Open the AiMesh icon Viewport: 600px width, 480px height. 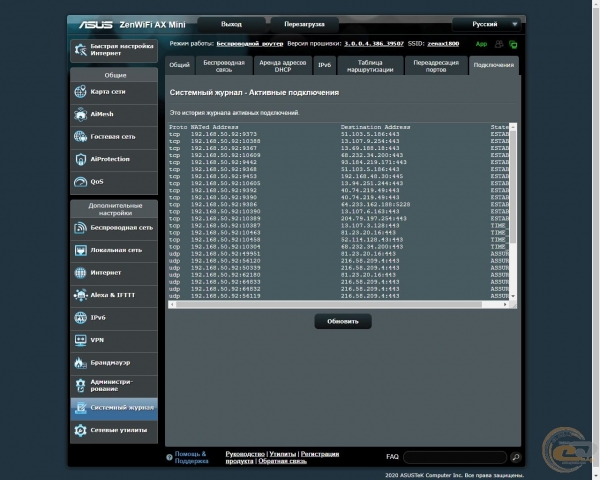[80, 114]
